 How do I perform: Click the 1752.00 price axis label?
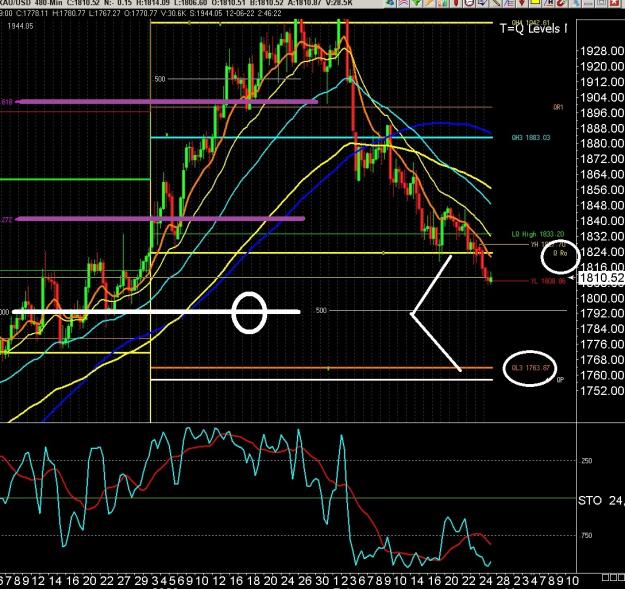pyautogui.click(x=602, y=391)
